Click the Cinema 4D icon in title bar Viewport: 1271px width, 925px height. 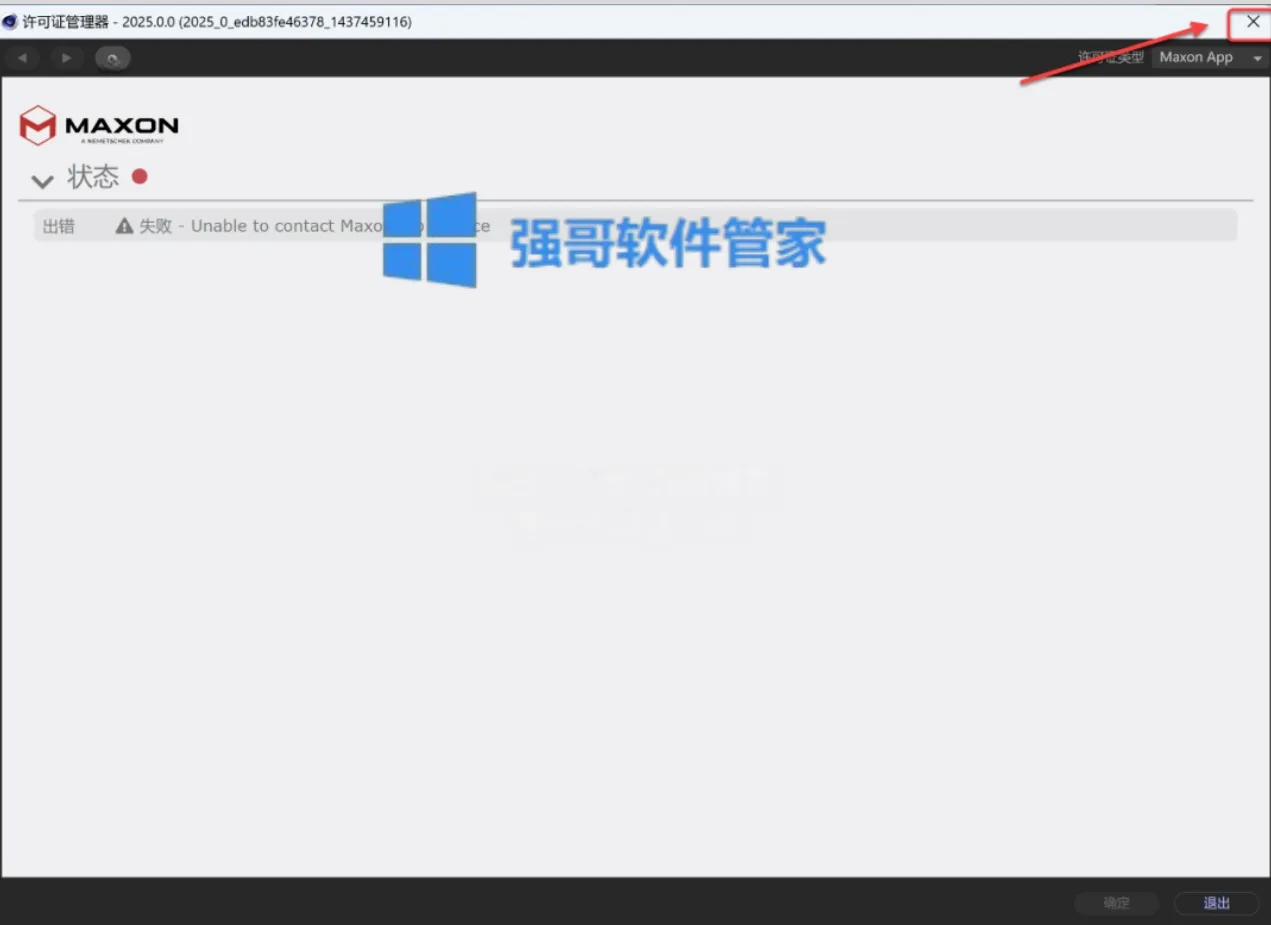10,21
